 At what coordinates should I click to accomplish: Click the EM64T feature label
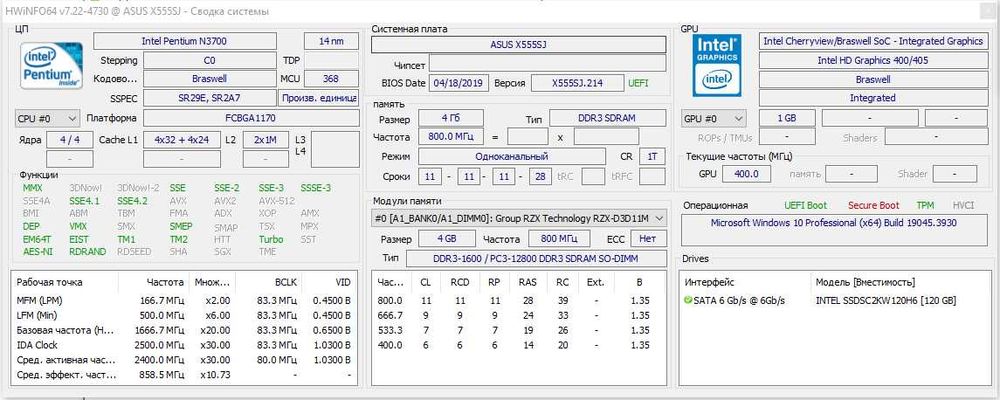tap(36, 239)
